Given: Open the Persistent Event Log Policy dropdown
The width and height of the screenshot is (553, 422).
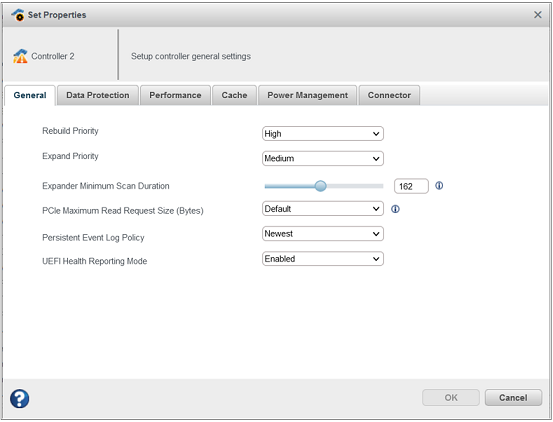Looking at the screenshot, I should (323, 234).
